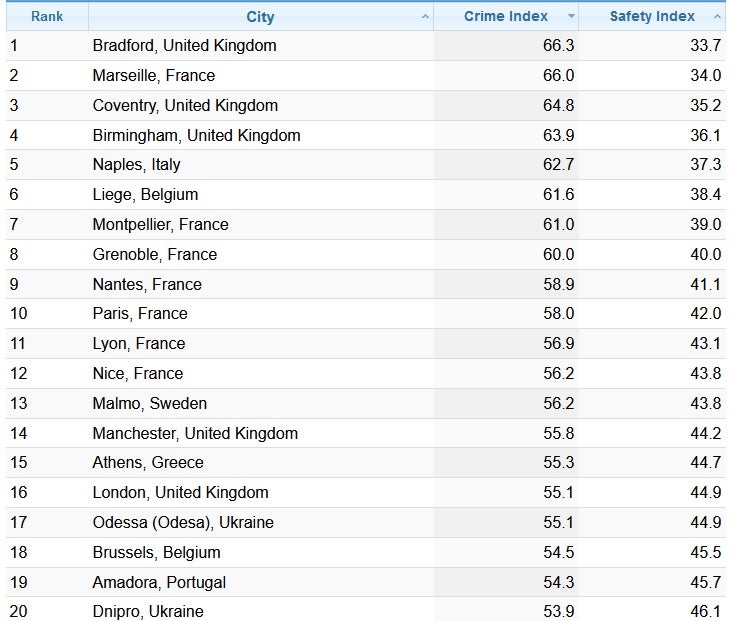
Task: Click Paris, France city name
Action: click(140, 314)
